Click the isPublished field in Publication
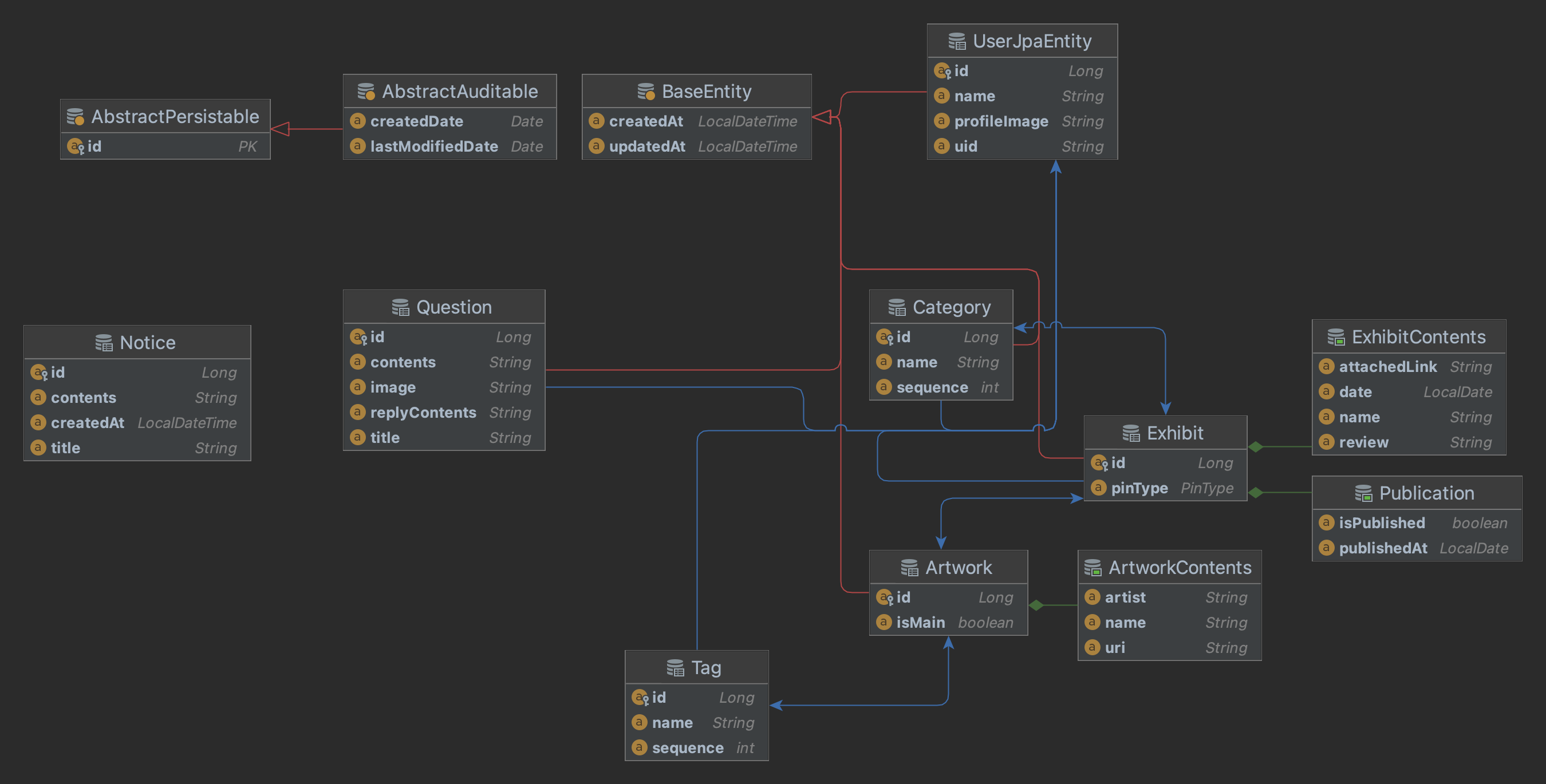The image size is (1546, 784). (1381, 523)
